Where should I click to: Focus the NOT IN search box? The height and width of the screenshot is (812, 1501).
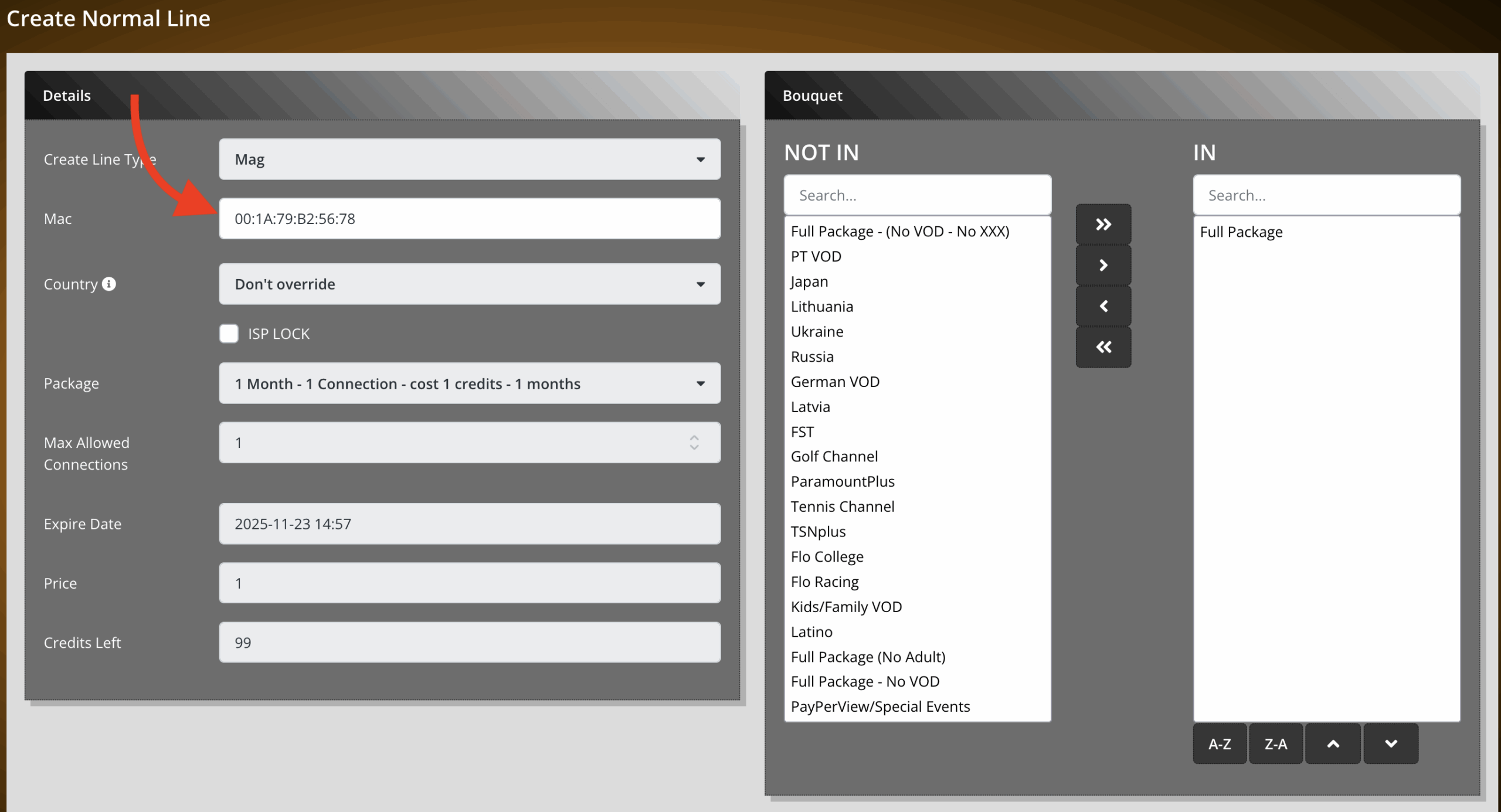click(x=917, y=195)
